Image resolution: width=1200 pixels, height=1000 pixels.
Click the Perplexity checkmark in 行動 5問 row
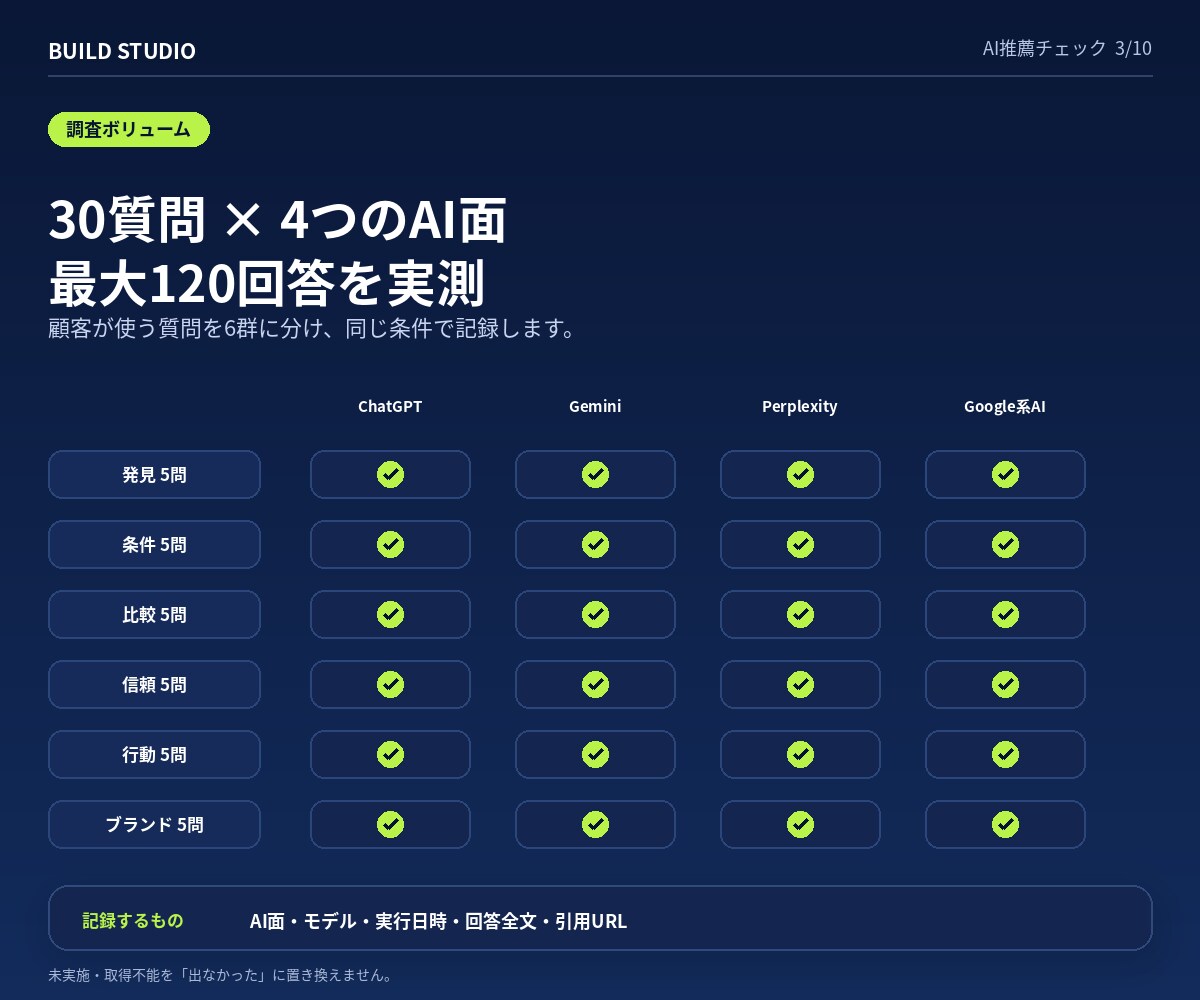tap(800, 754)
